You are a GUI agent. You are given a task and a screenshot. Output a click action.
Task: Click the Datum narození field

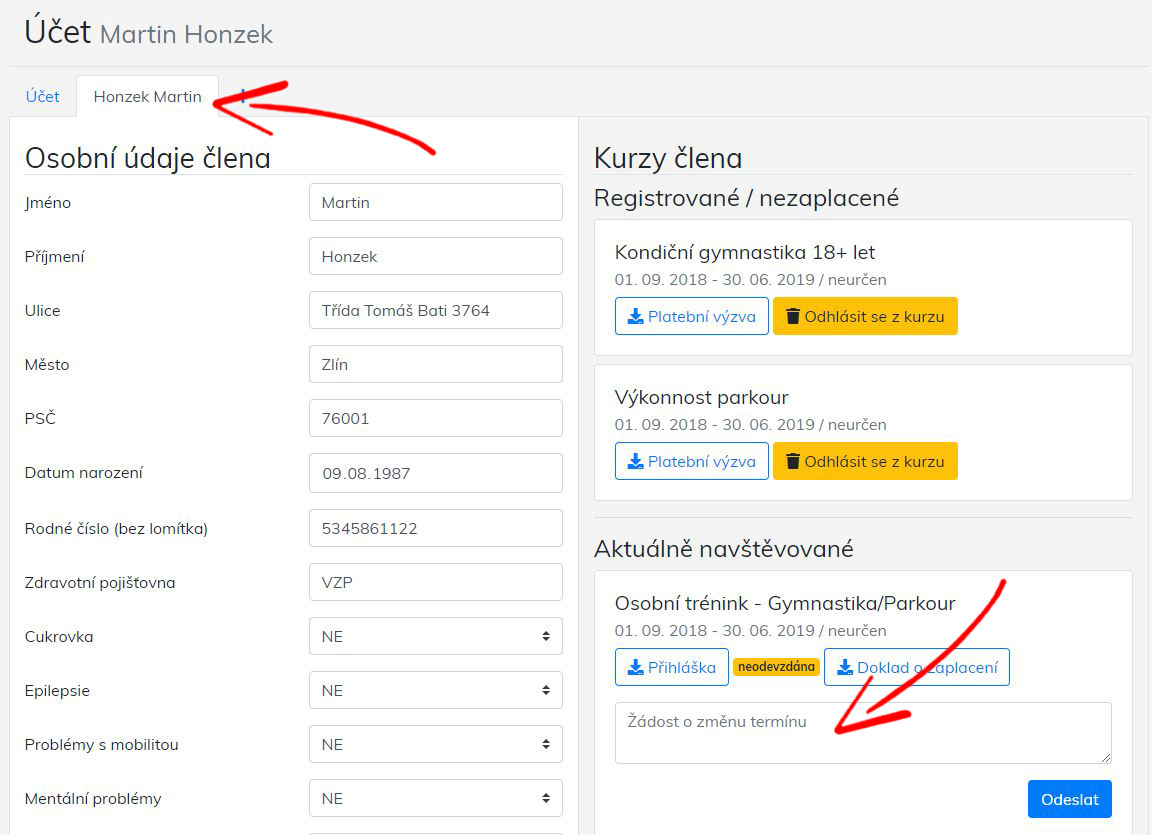[435, 473]
